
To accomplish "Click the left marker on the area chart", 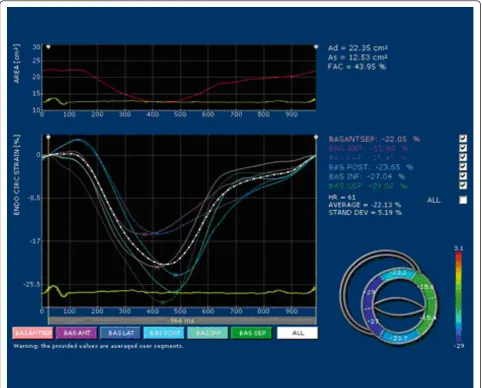I will coord(48,47).
